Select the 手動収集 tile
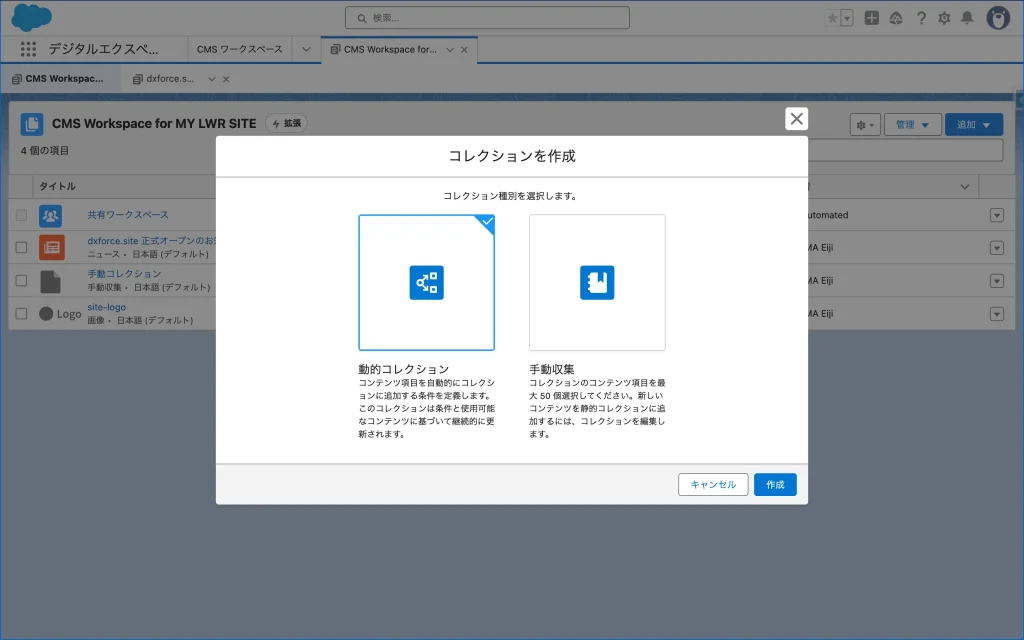 597,283
